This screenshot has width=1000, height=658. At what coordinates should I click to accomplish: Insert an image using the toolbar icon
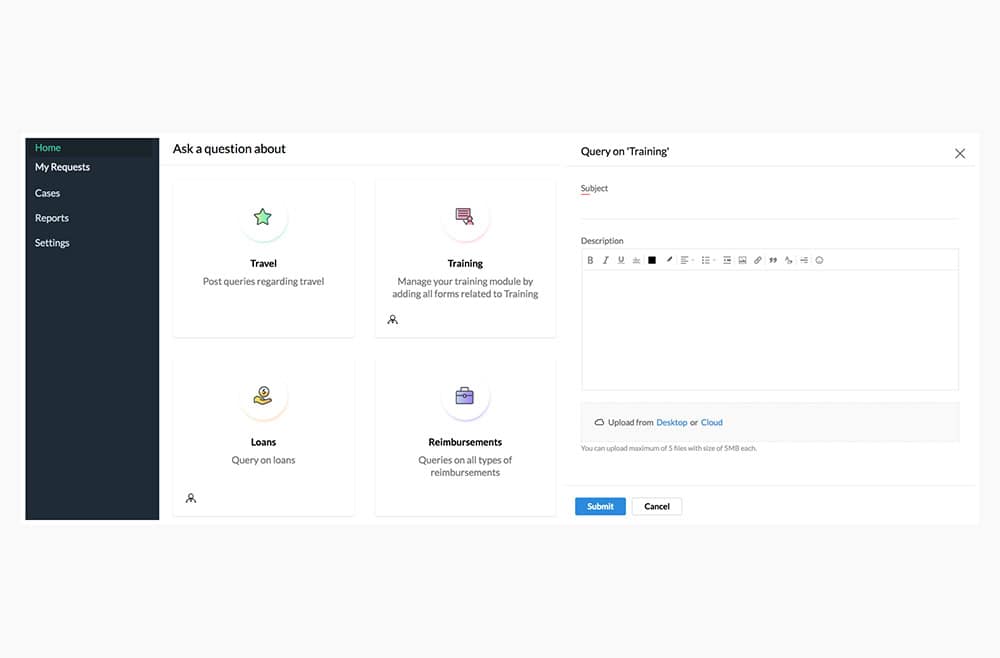tap(742, 260)
